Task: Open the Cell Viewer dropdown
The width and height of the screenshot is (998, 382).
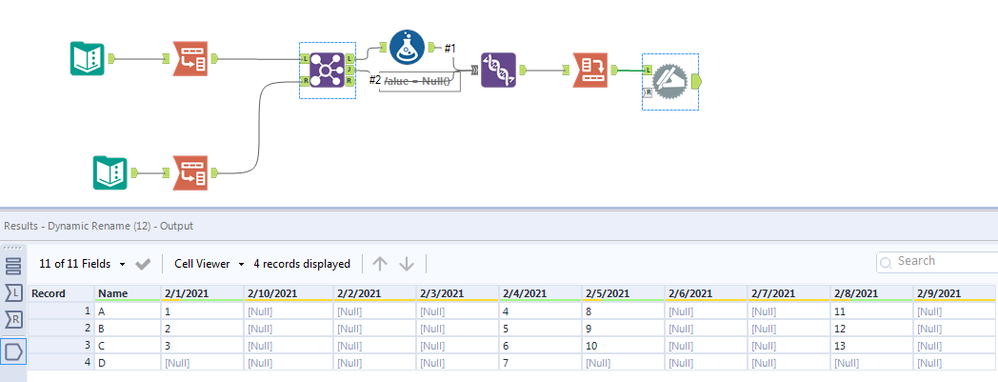Action: click(x=209, y=264)
